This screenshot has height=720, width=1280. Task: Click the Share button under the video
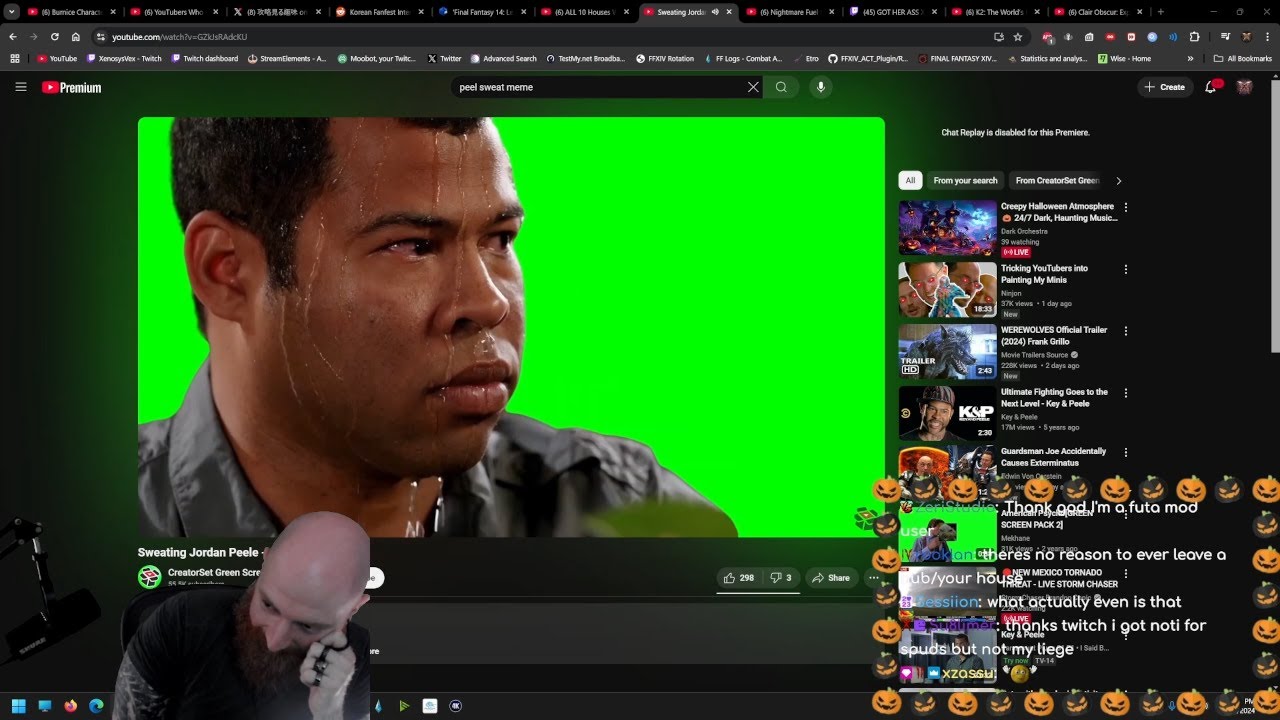click(x=831, y=578)
